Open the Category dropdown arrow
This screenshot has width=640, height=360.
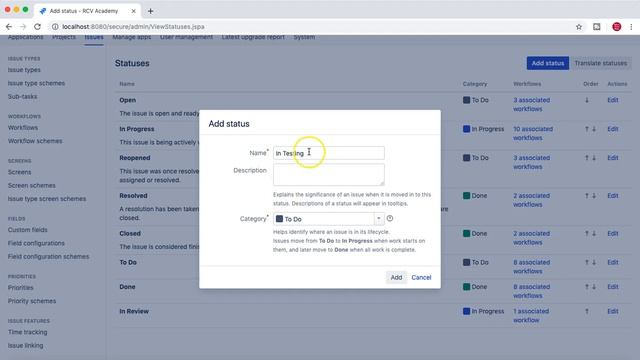[379, 219]
